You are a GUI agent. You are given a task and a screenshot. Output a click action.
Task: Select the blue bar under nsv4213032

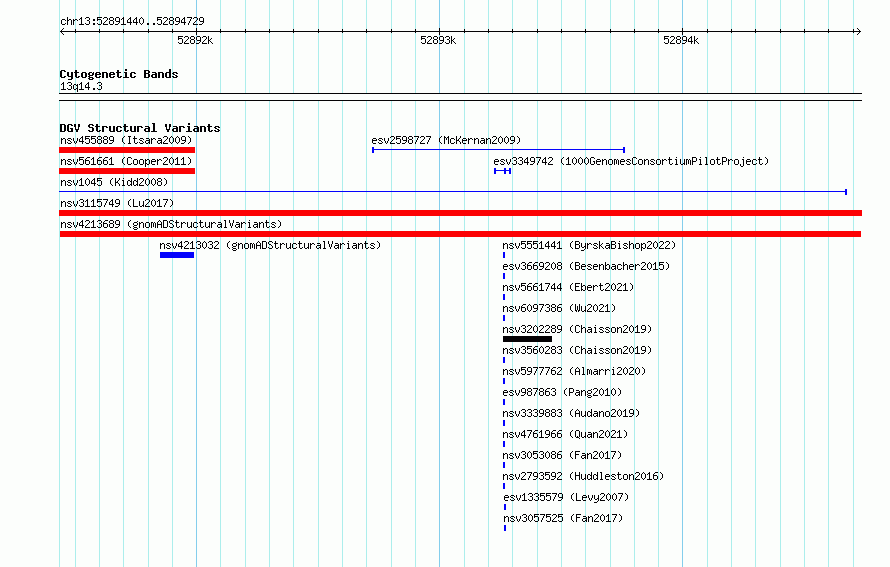(177, 255)
